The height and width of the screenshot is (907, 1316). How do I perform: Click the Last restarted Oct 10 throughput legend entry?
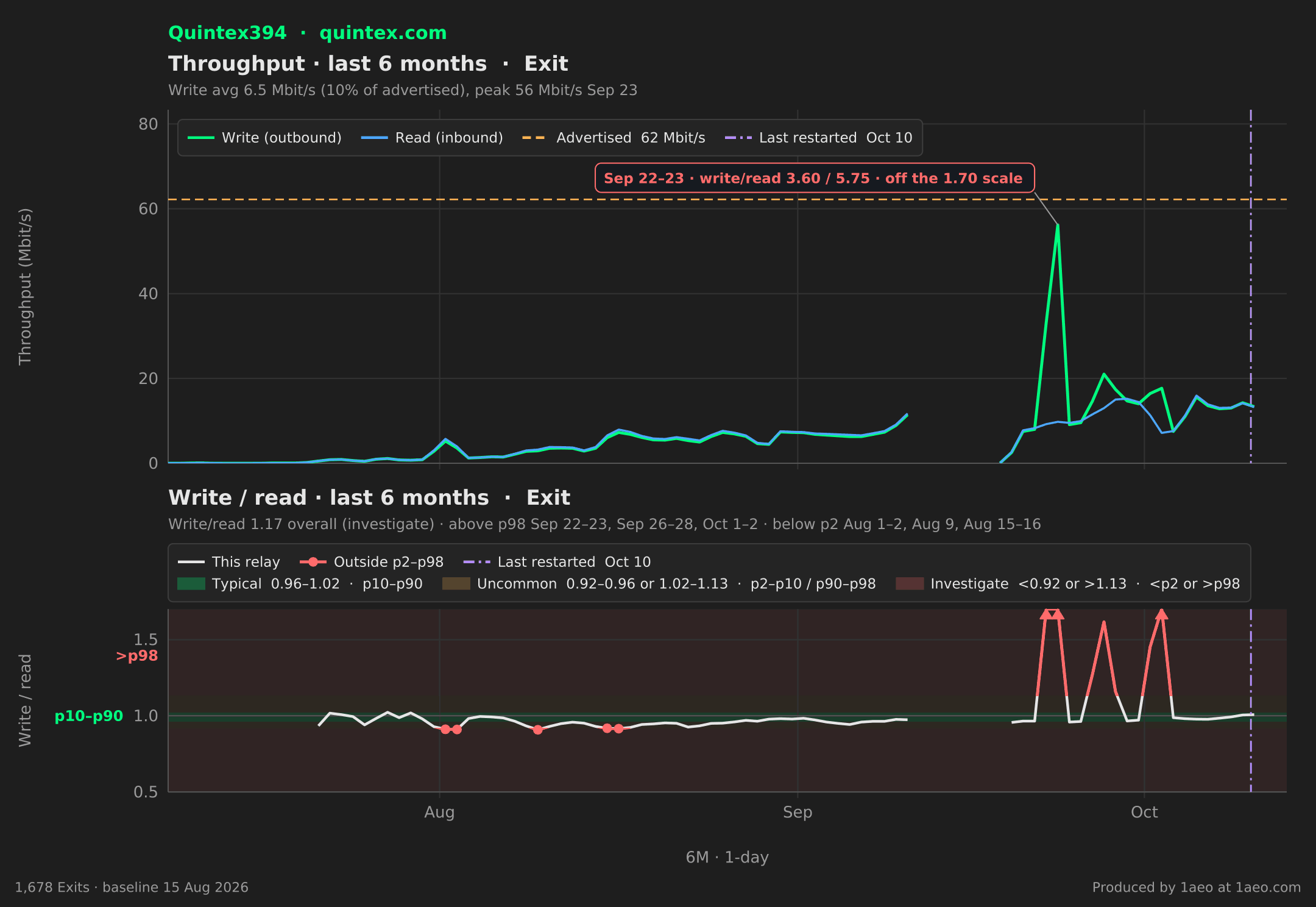pos(818,138)
